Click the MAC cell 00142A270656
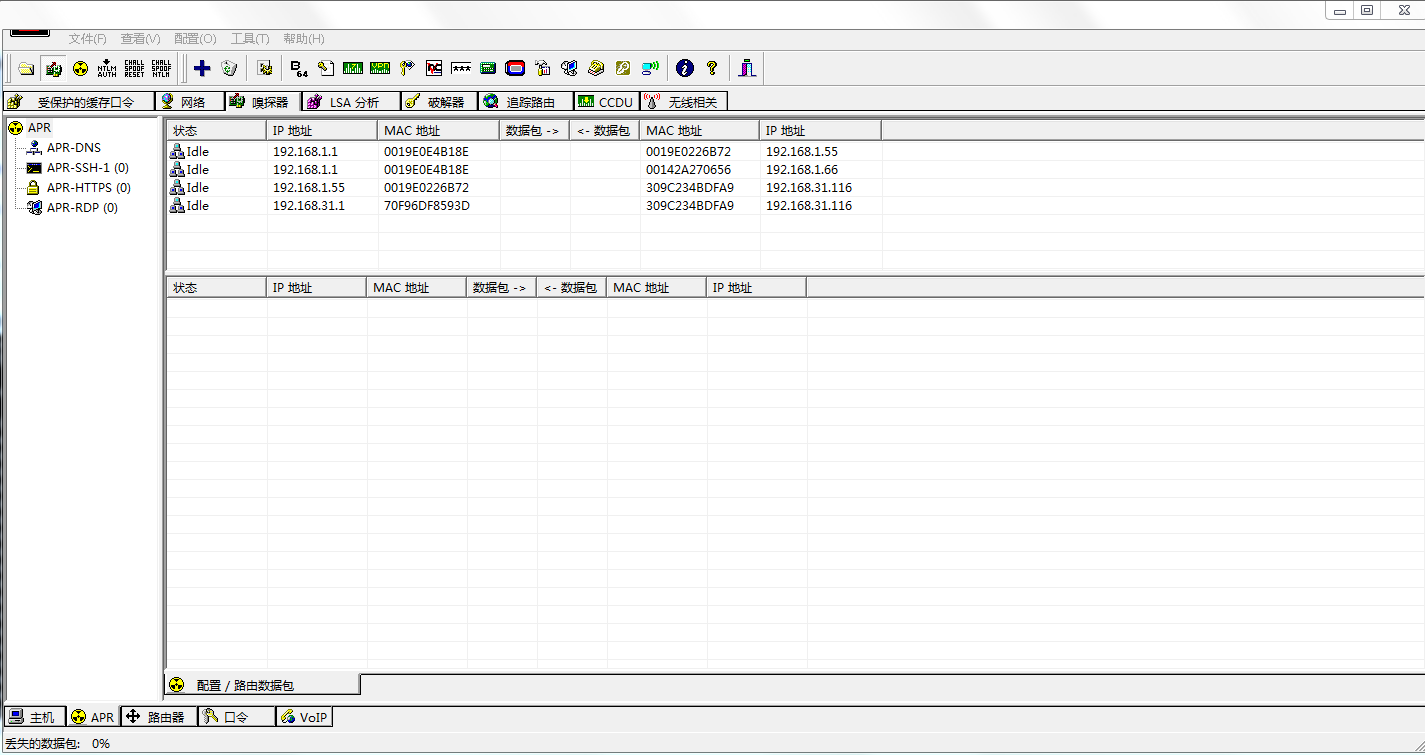Screen dimensions: 1425x755 pyautogui.click(x=688, y=170)
